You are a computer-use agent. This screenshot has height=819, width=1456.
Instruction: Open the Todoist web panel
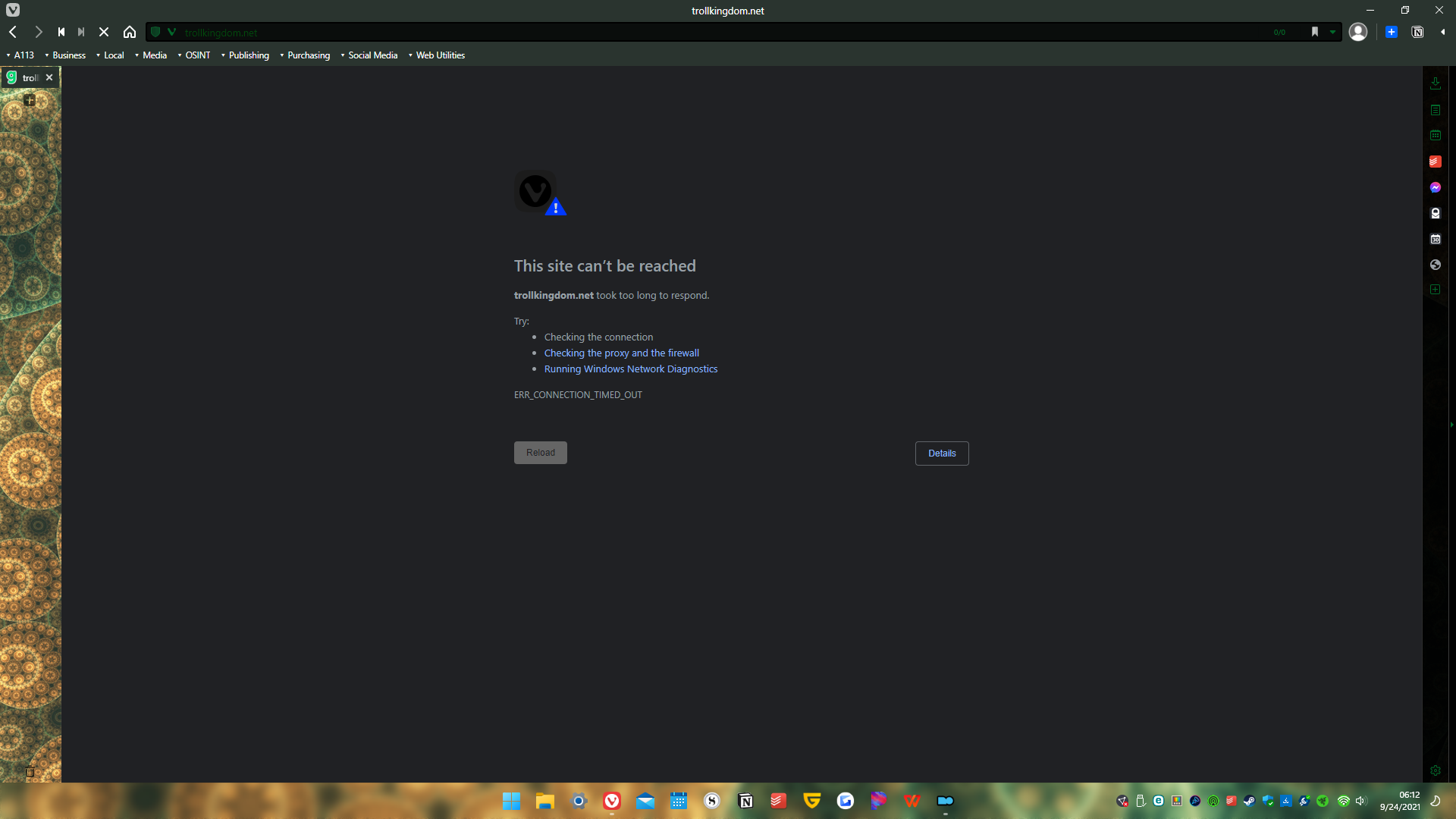pyautogui.click(x=1436, y=162)
